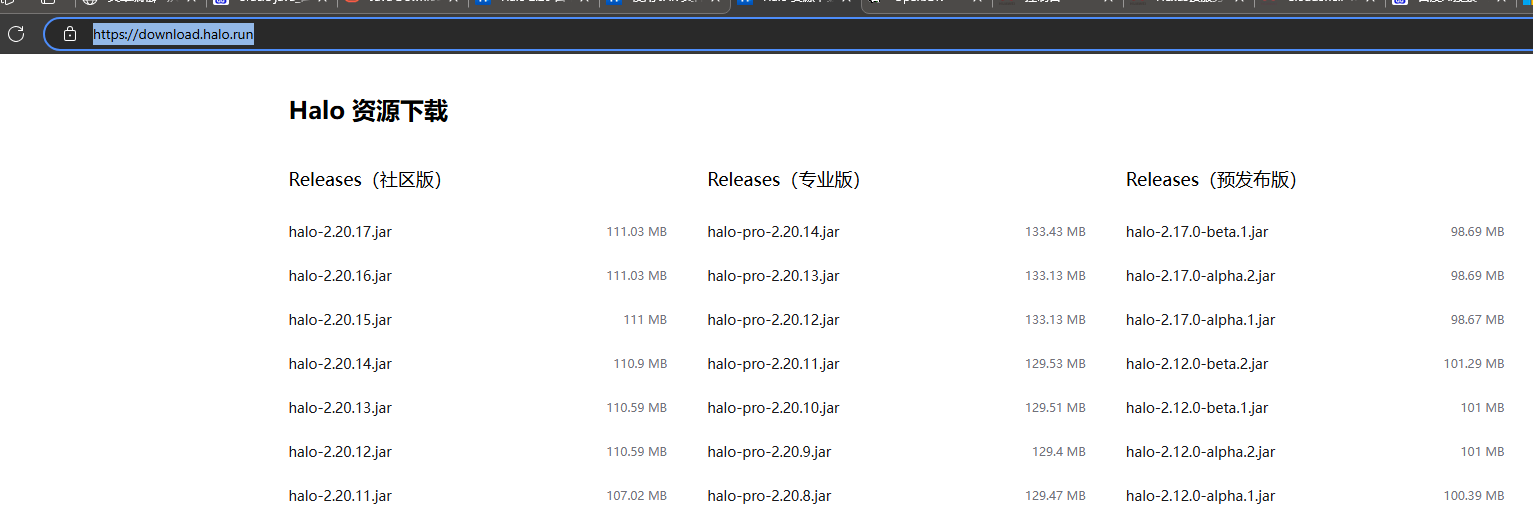The width and height of the screenshot is (1533, 506).
Task: Download halo-2.20.17.jar community release
Action: coord(340,232)
